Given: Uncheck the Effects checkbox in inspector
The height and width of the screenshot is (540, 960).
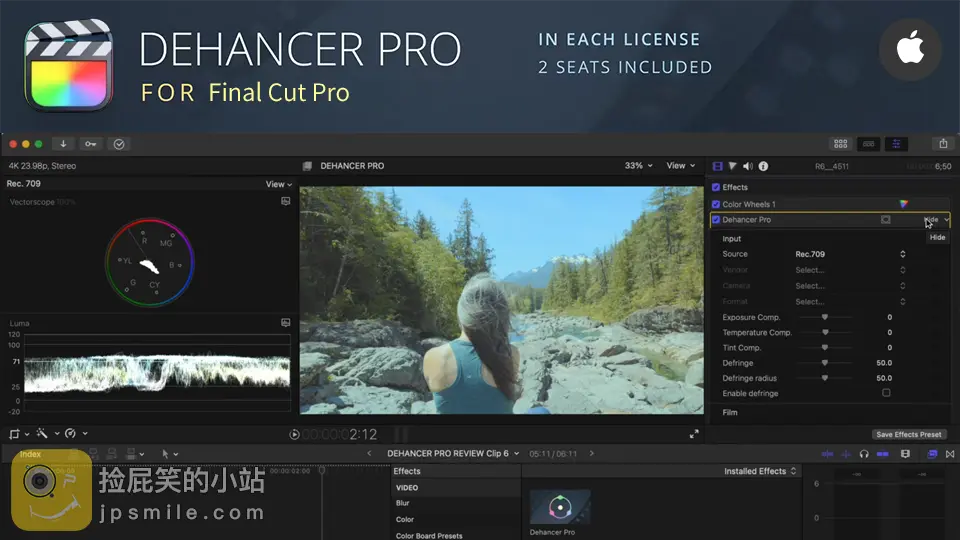Looking at the screenshot, I should [x=716, y=187].
